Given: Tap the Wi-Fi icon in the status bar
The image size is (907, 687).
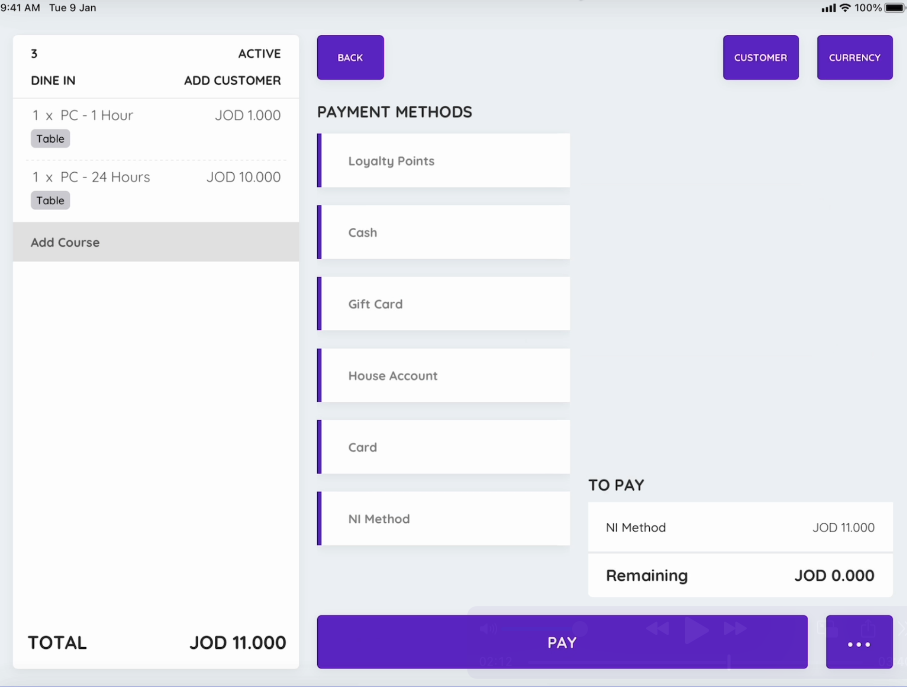Looking at the screenshot, I should [845, 8].
